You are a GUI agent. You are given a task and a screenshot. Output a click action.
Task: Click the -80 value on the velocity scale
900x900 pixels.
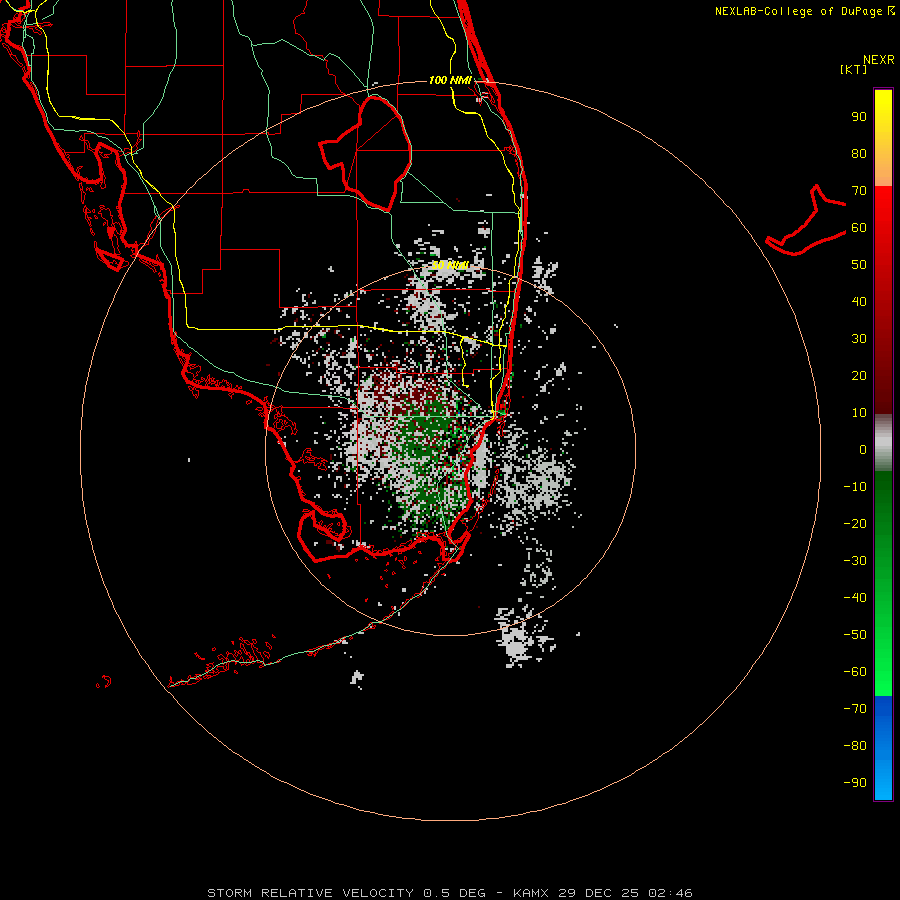[x=855, y=746]
